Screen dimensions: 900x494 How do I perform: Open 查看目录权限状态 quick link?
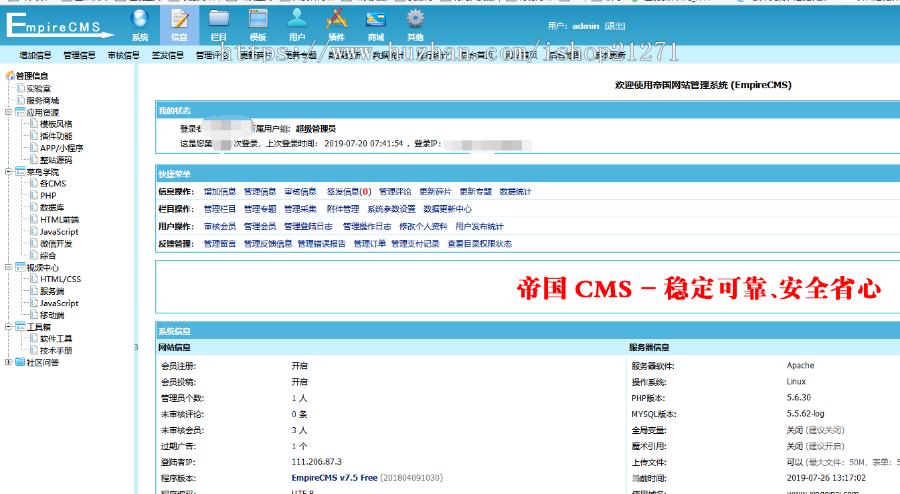coord(480,244)
